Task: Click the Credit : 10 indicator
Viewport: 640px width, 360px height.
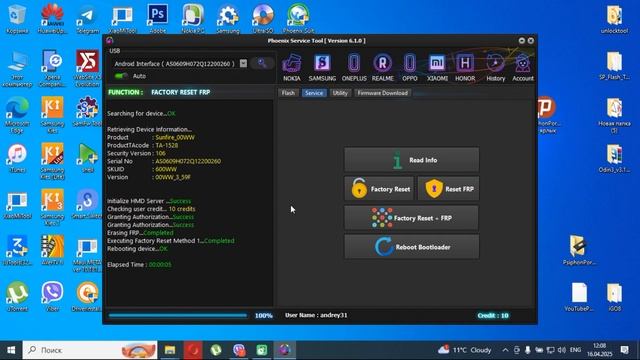Action: point(493,316)
